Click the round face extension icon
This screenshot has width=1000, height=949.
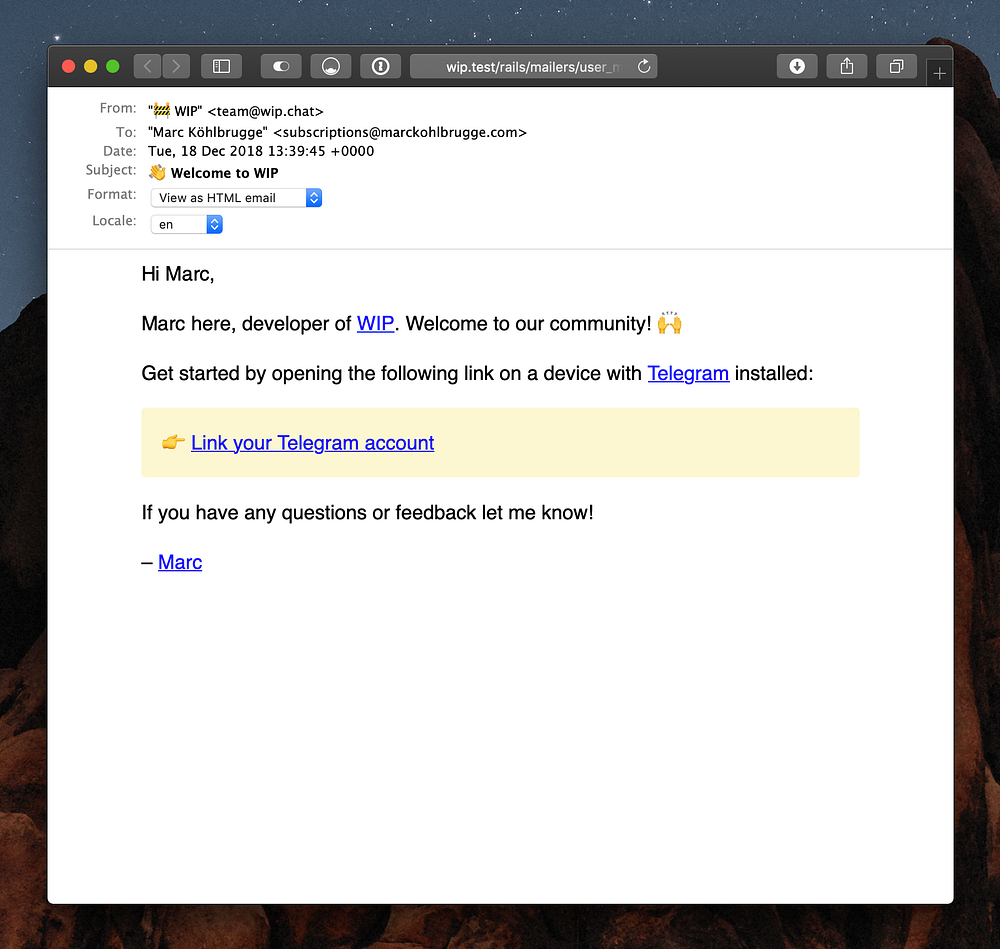(331, 66)
